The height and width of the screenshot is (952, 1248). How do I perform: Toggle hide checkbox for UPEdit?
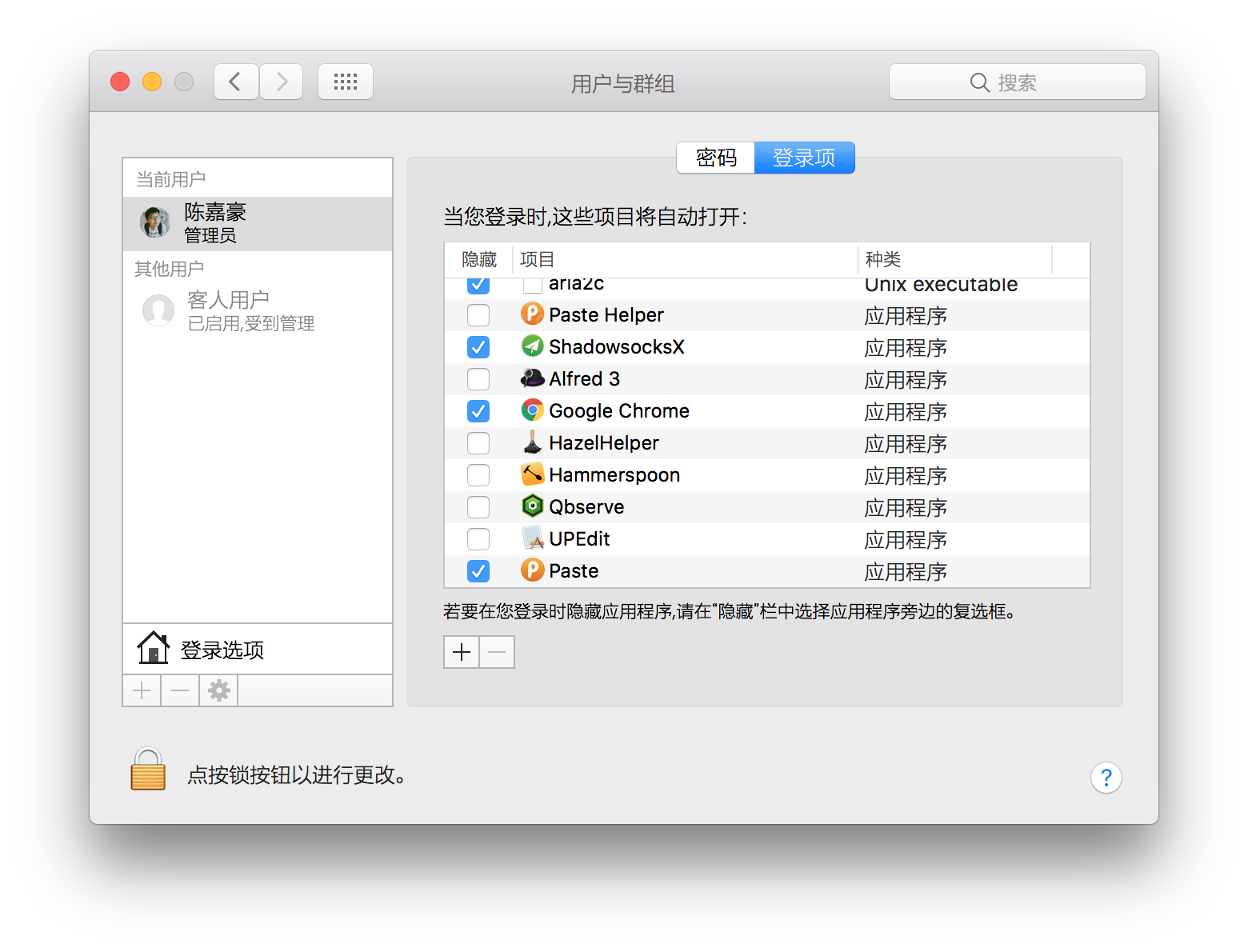coord(478,538)
